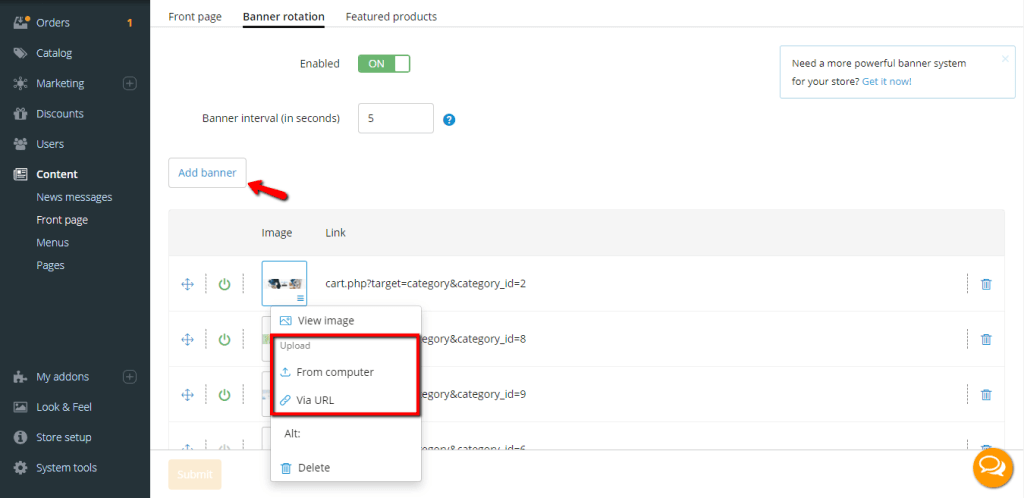Open Front page in sidebar
This screenshot has height=498, width=1024.
(x=62, y=220)
